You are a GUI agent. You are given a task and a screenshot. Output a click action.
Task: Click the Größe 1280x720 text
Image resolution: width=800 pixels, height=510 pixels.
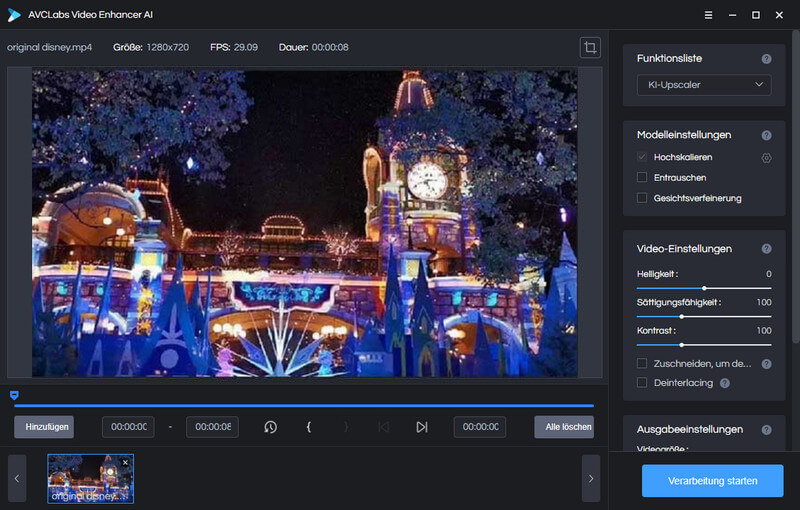[x=151, y=47]
